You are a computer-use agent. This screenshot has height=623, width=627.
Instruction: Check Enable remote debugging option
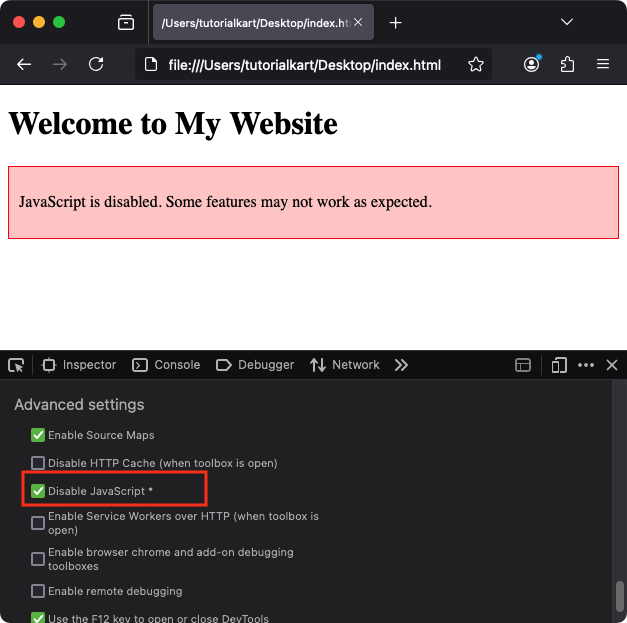pyautogui.click(x=38, y=591)
